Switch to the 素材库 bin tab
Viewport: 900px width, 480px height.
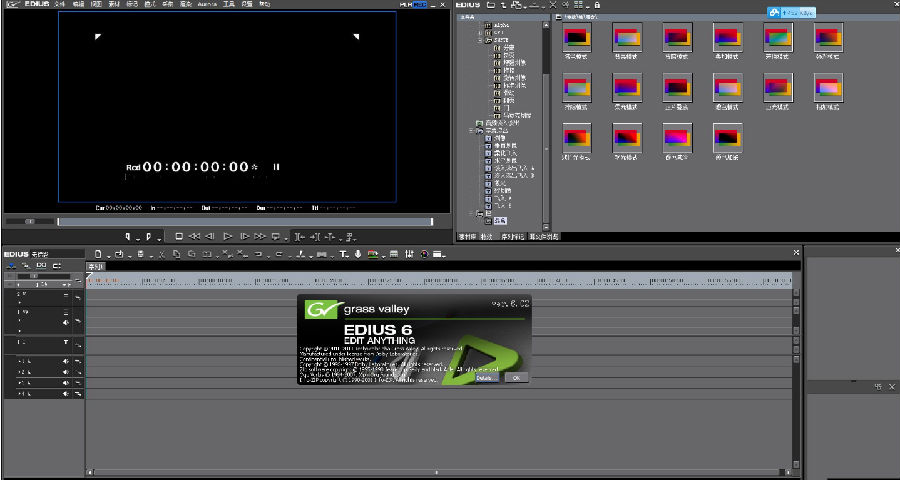(467, 237)
